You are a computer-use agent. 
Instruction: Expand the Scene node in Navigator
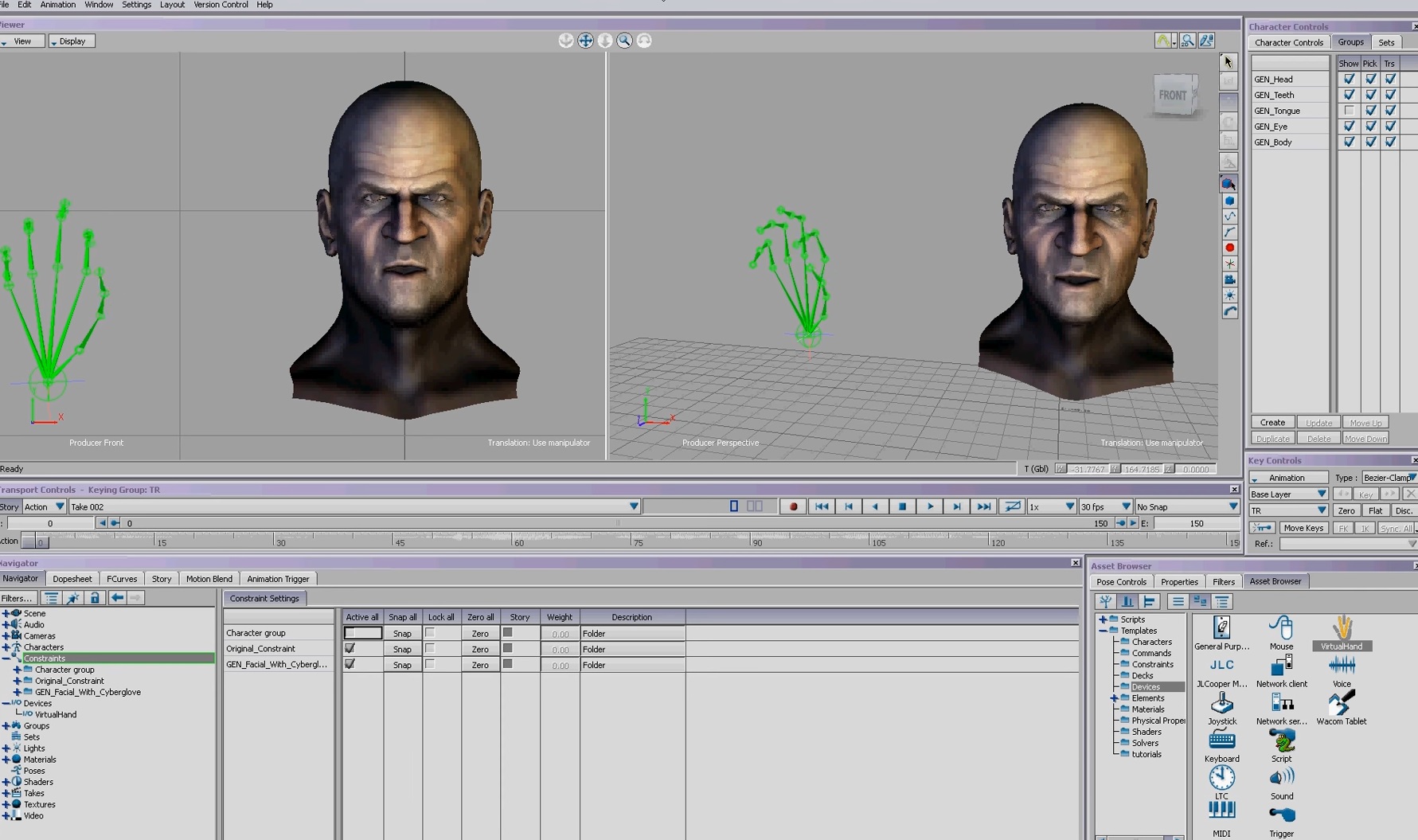coord(6,614)
